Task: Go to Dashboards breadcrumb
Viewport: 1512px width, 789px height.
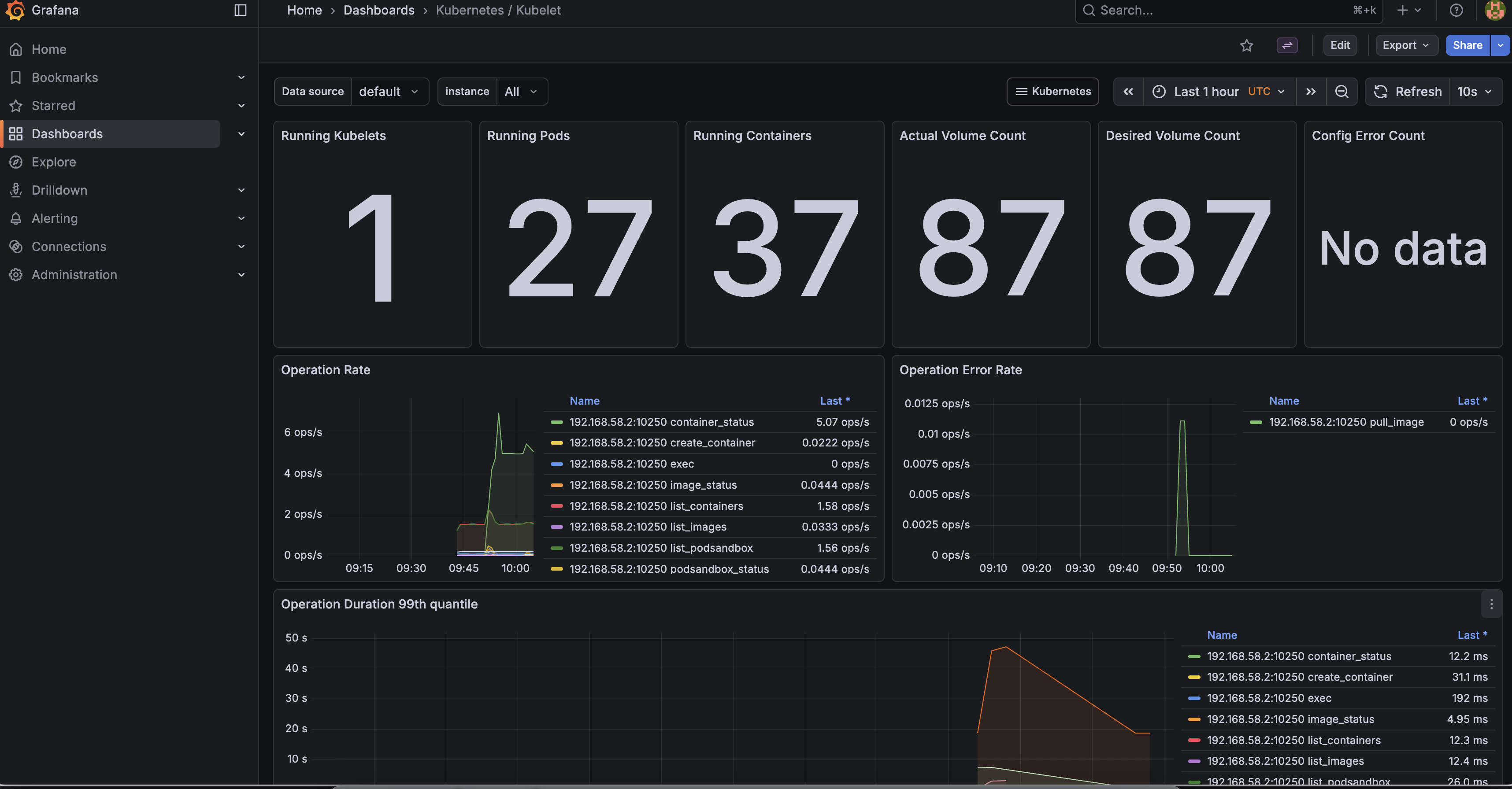Action: point(378,10)
